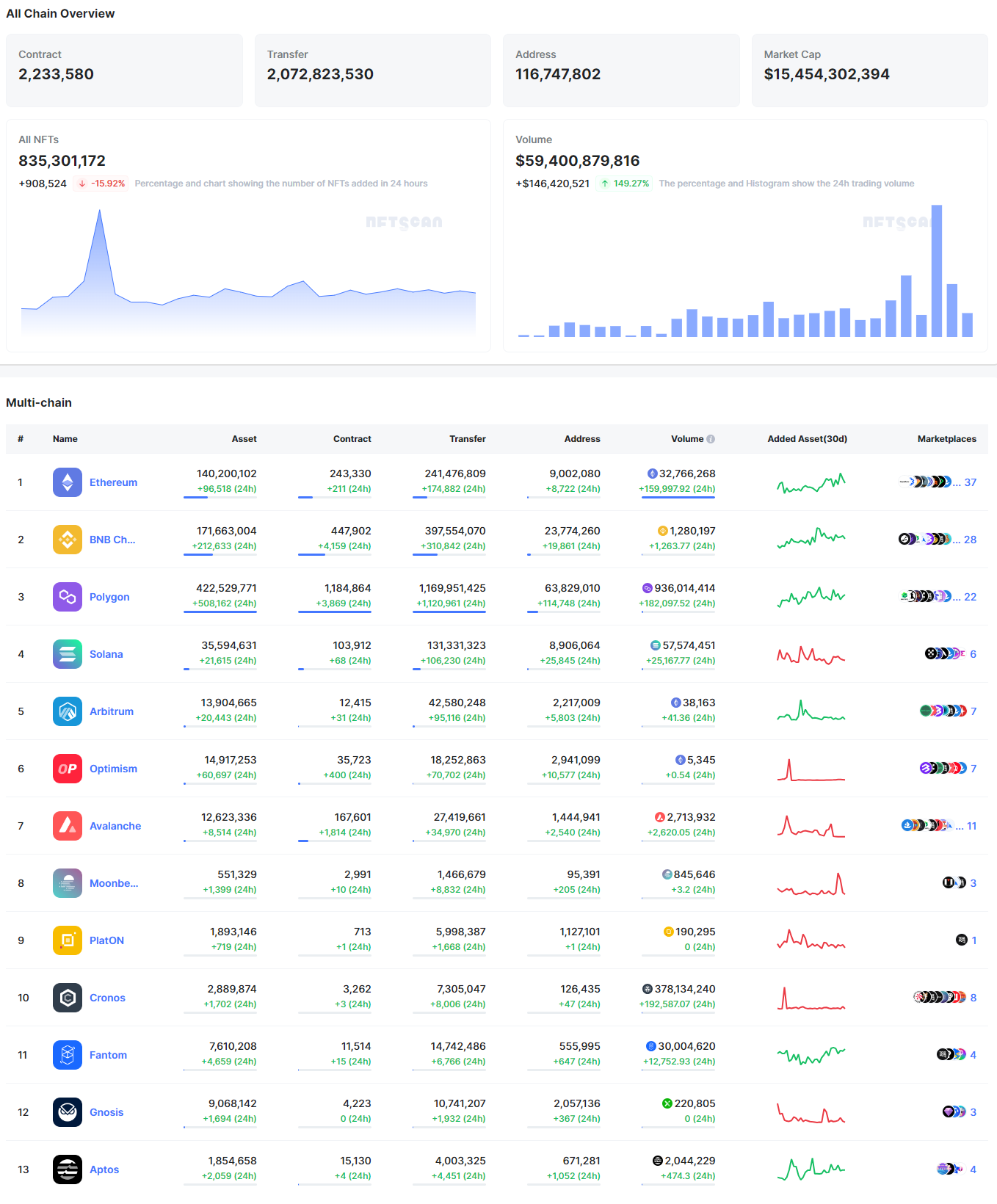Image resolution: width=997 pixels, height=1204 pixels.
Task: Click the Marketplaces column header
Action: point(947,439)
